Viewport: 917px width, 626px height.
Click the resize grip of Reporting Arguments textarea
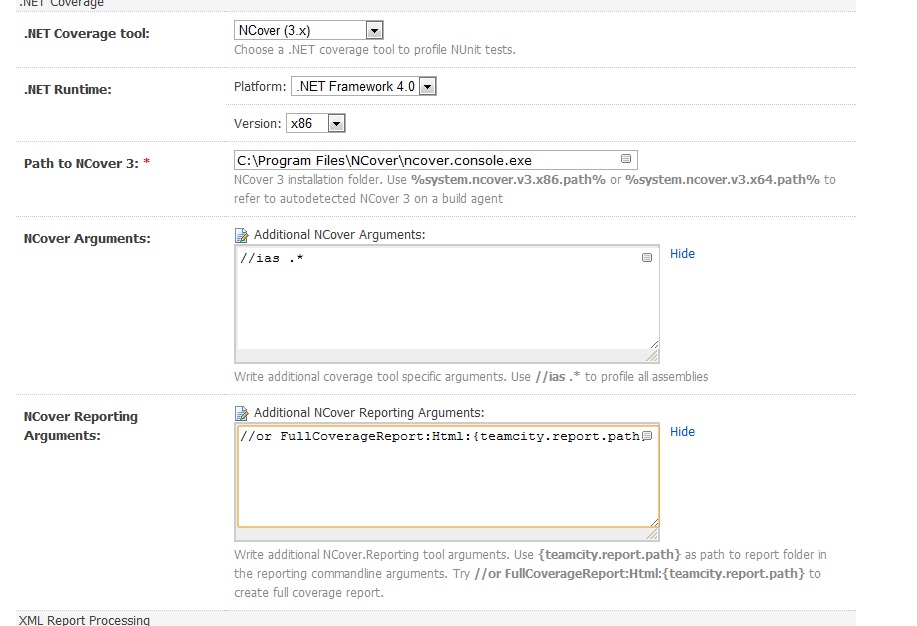652,534
